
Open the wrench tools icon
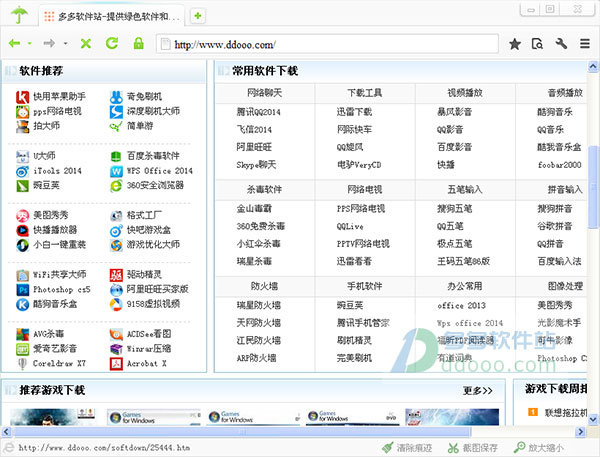click(561, 44)
